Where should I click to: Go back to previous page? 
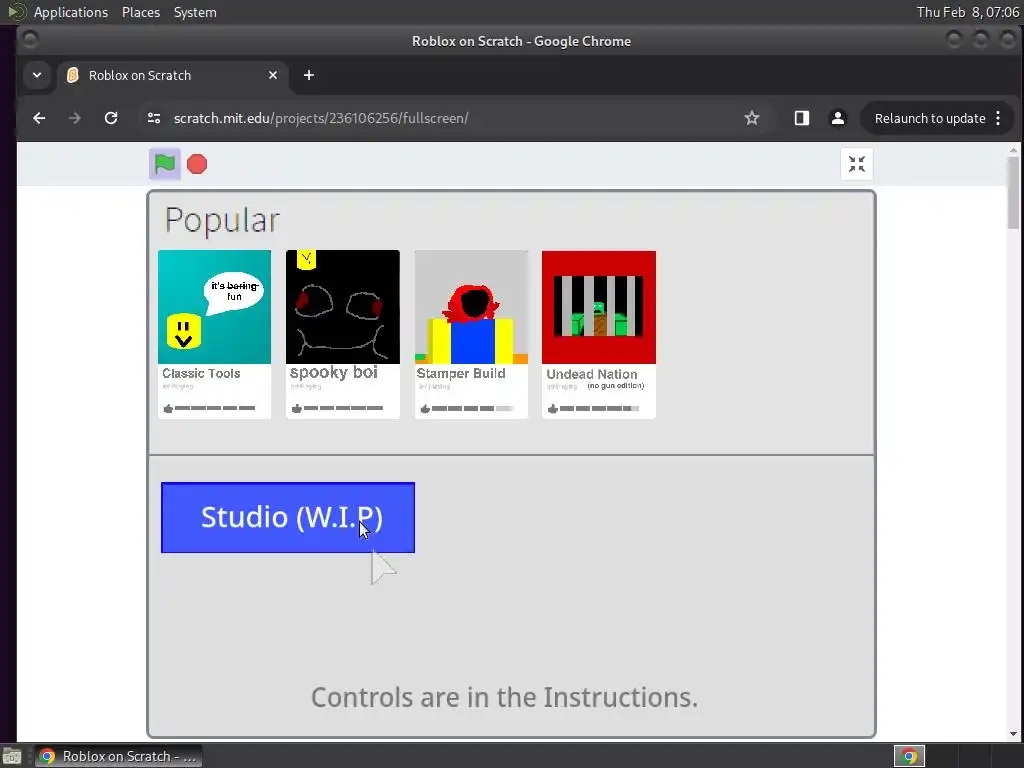click(39, 118)
